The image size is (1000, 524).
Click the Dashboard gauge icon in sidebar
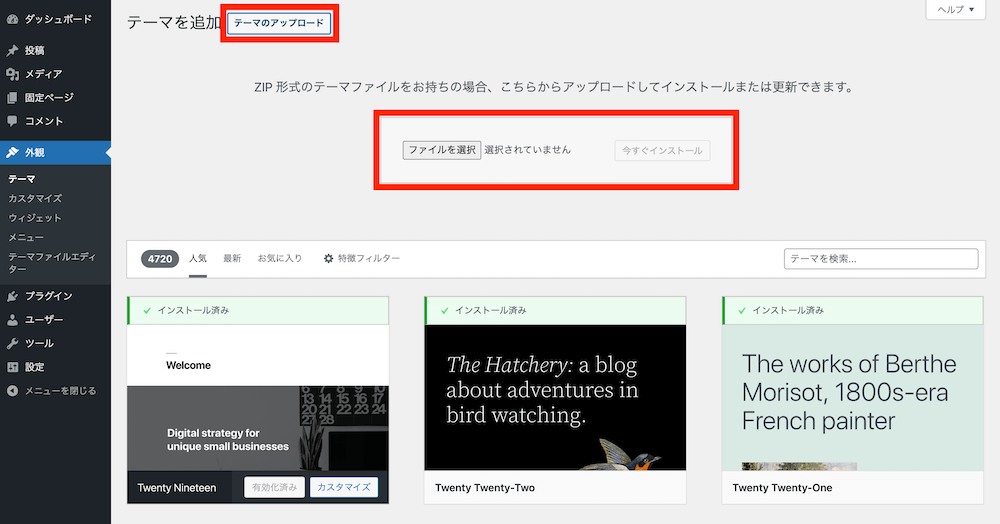(12, 19)
